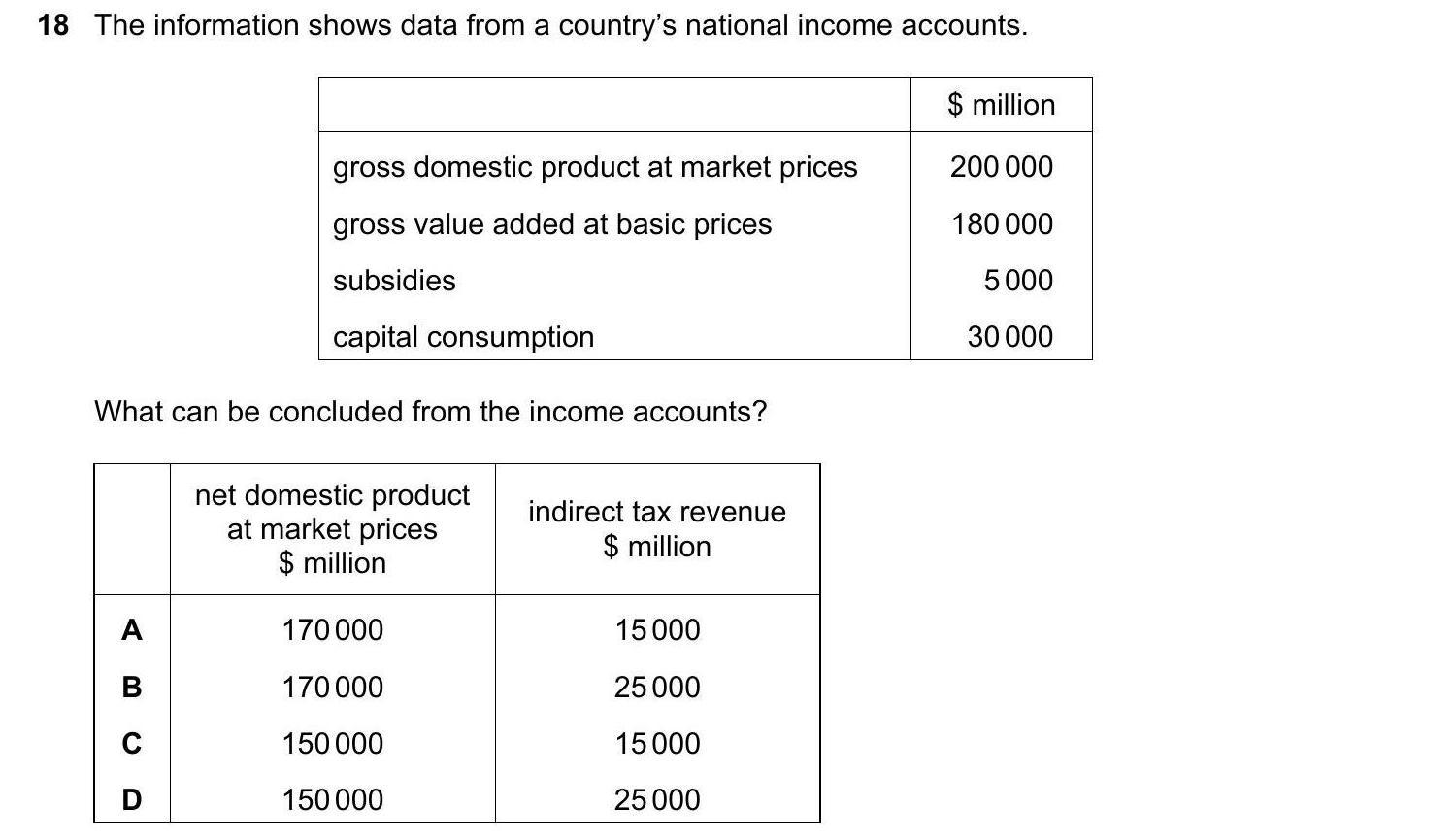Click the 5 000 subsidies value
This screenshot has height=840, width=1456.
1017,281
